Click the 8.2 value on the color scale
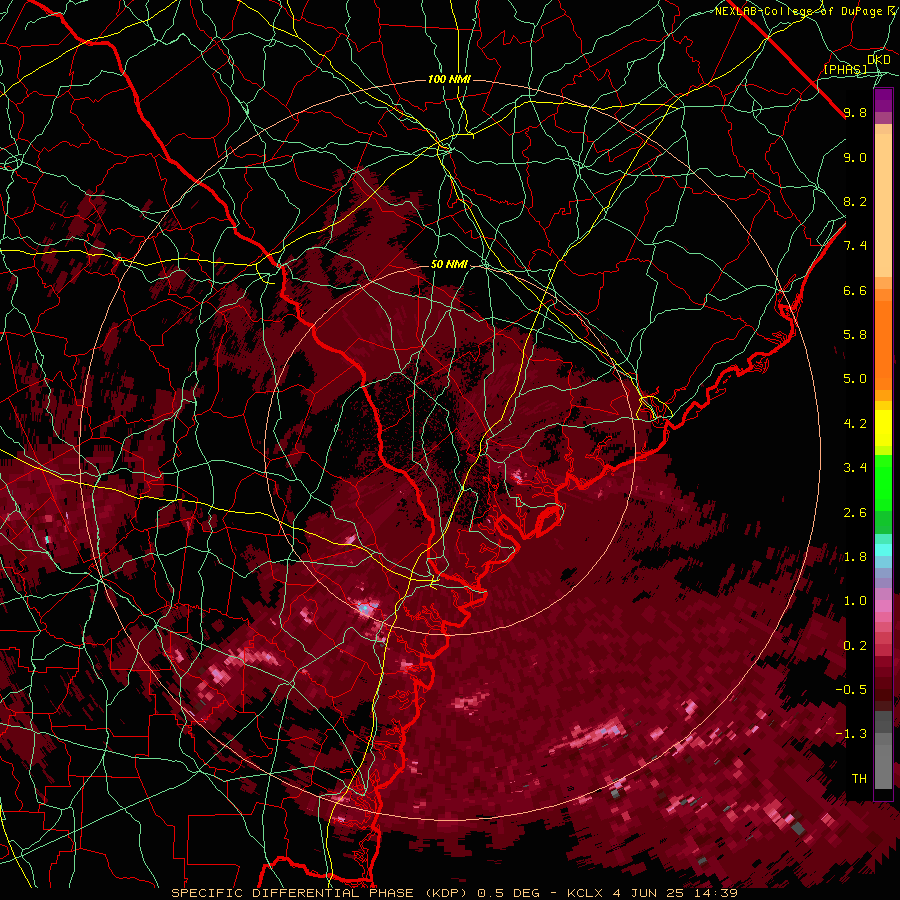 [x=855, y=201]
